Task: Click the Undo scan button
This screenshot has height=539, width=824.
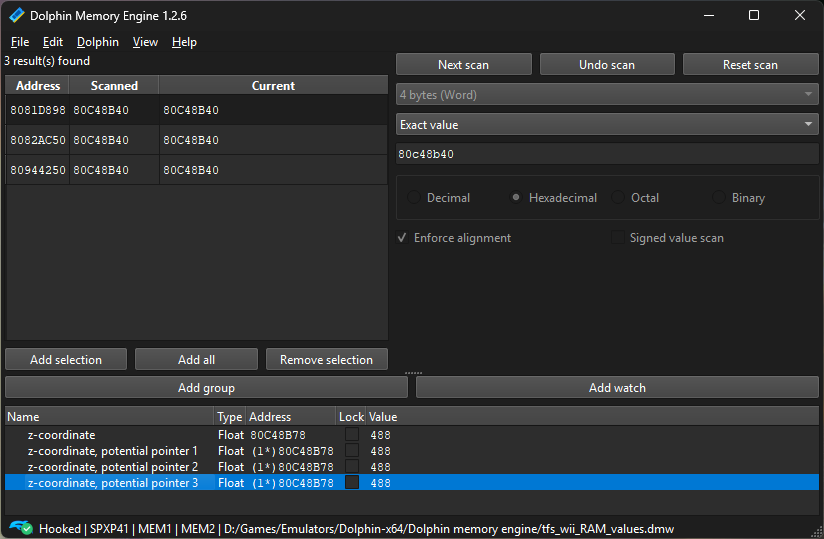Action: pyautogui.click(x=607, y=65)
